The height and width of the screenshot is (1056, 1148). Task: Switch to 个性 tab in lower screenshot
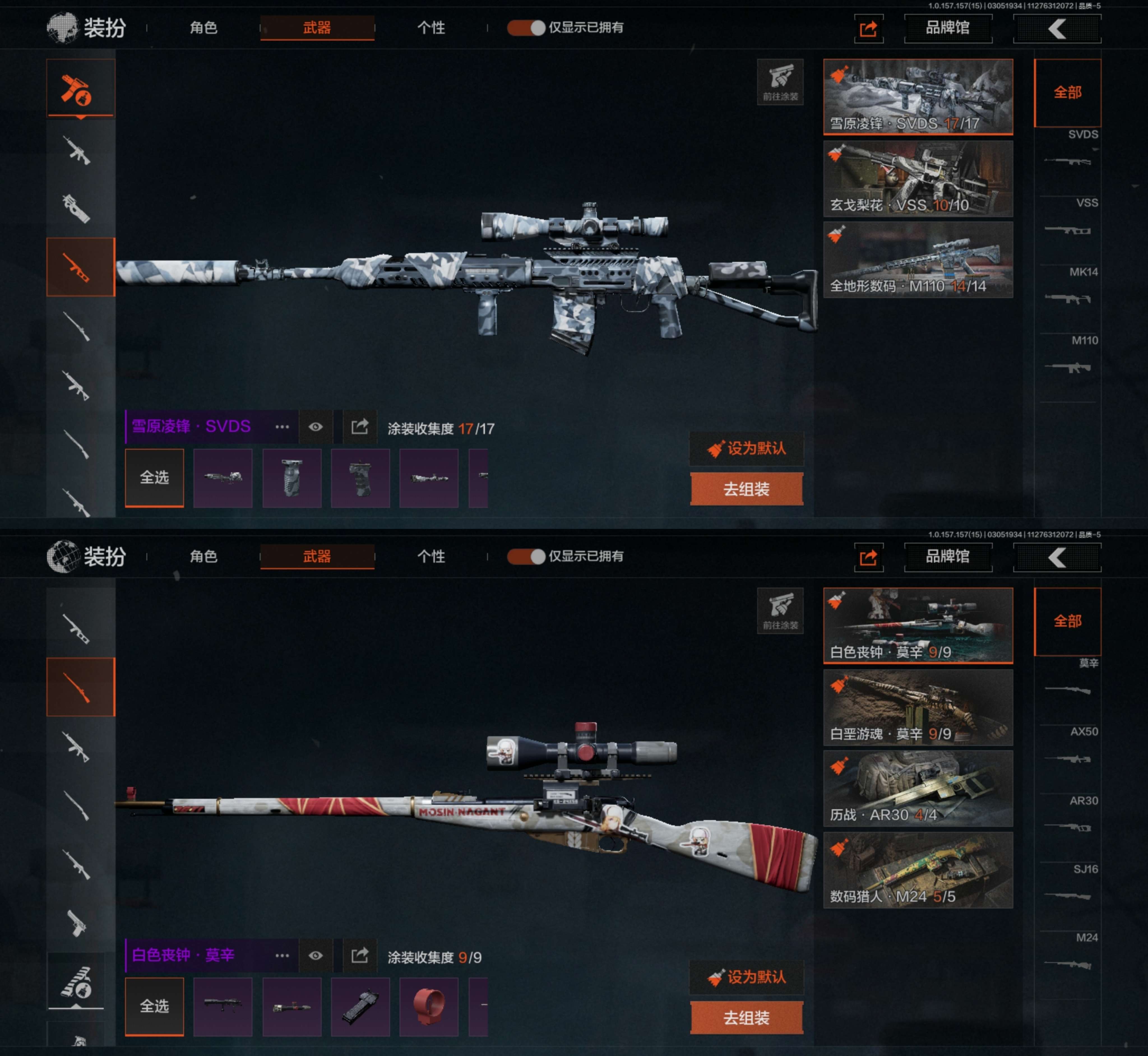(x=431, y=557)
